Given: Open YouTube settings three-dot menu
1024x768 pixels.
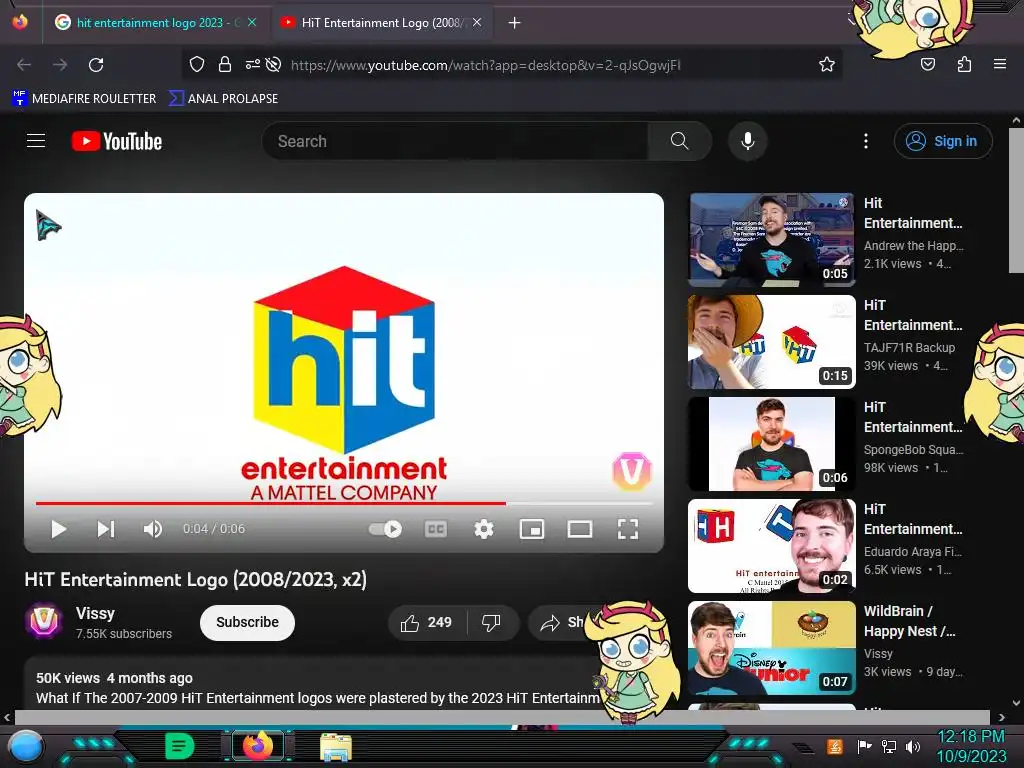Looking at the screenshot, I should 866,141.
